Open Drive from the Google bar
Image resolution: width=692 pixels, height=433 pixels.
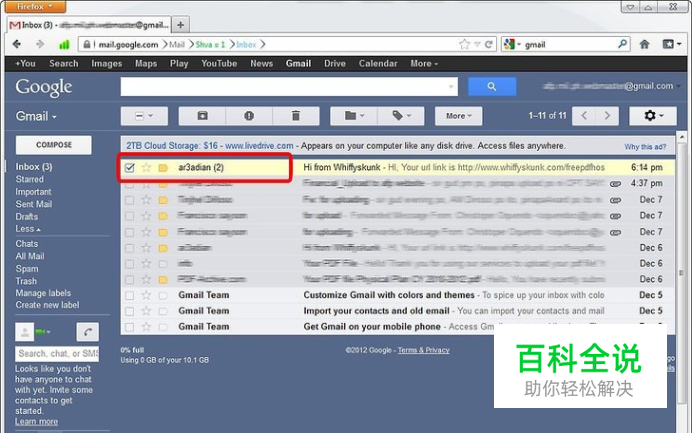pos(335,64)
